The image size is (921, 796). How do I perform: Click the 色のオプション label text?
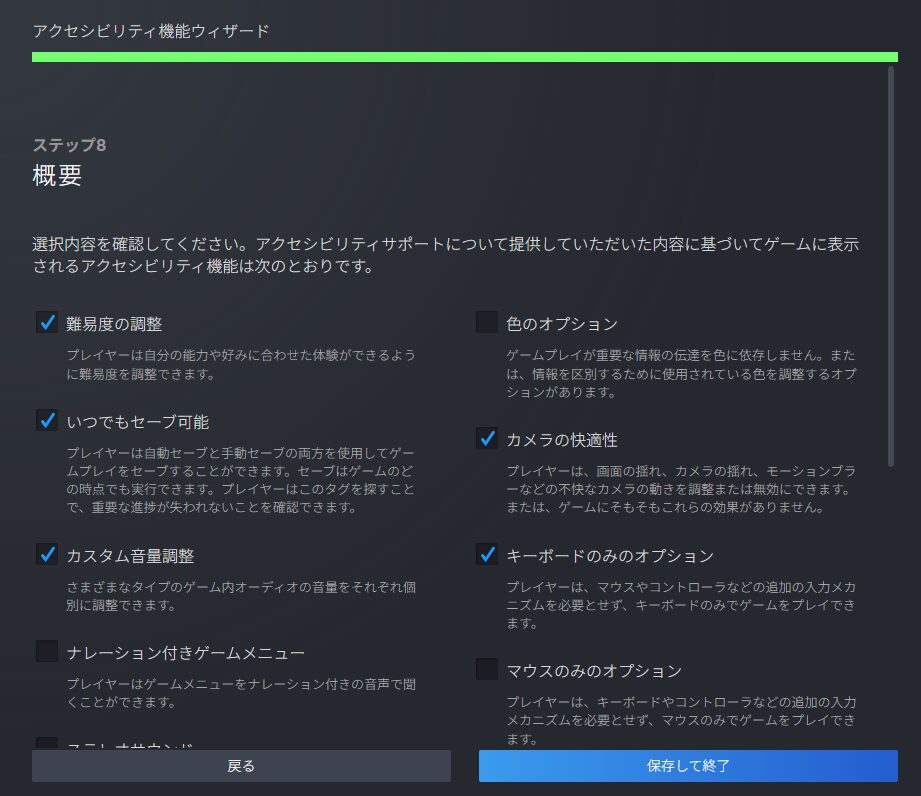(x=562, y=324)
